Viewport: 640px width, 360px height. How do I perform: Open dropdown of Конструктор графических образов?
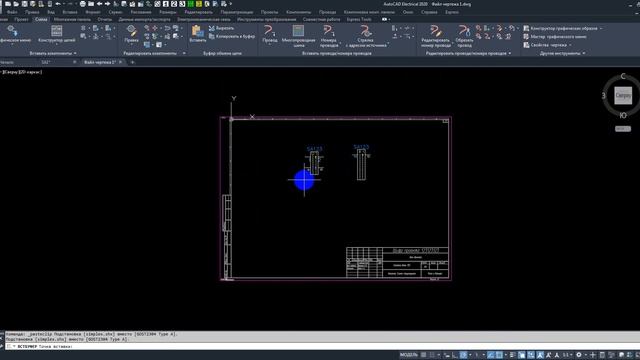[601, 29]
